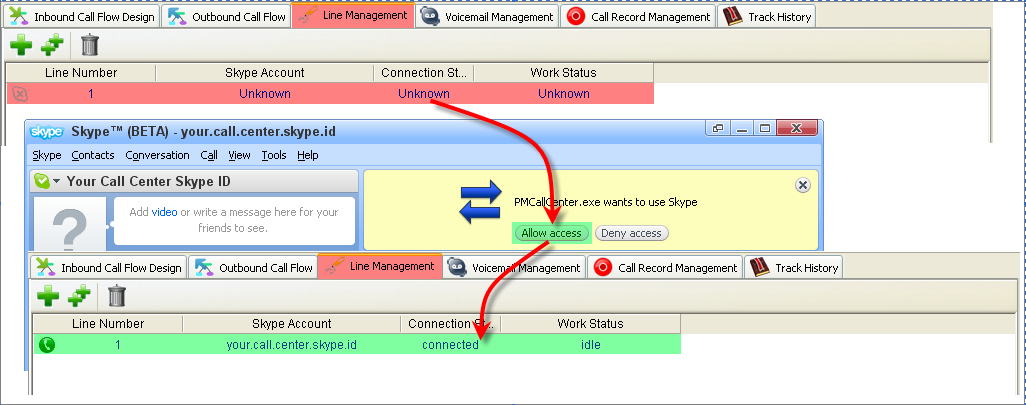
Task: Open the upper Voicemail Management tab
Action: pyautogui.click(x=487, y=17)
